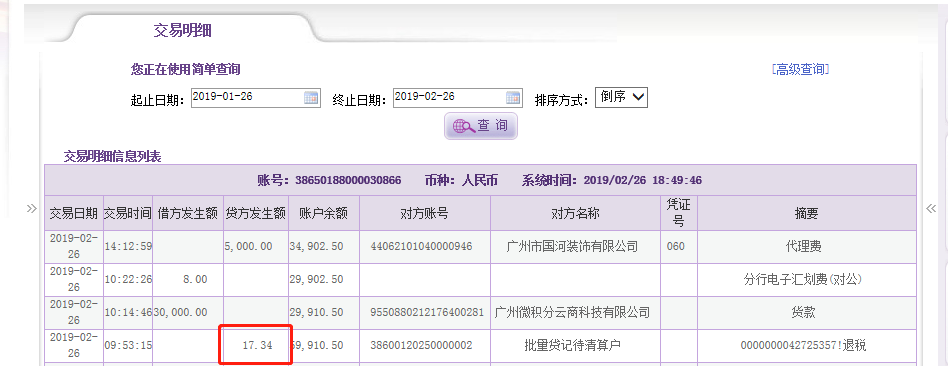Collapse the left panel using the double-chevron arrow

[31, 209]
